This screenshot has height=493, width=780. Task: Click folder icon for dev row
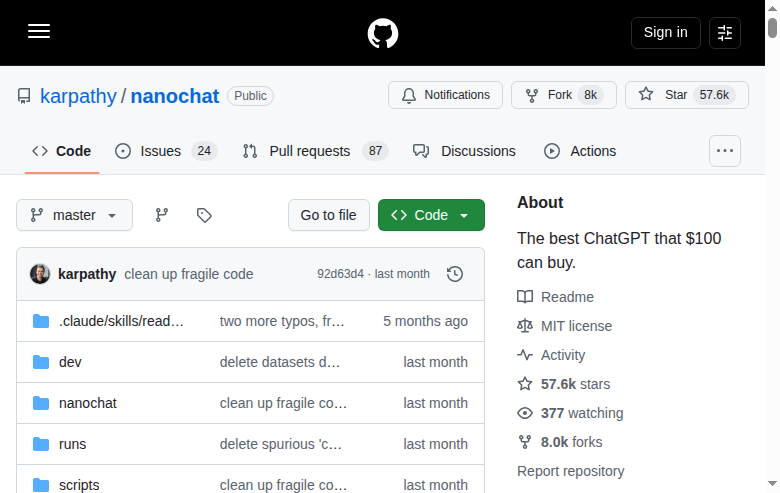click(x=41, y=362)
